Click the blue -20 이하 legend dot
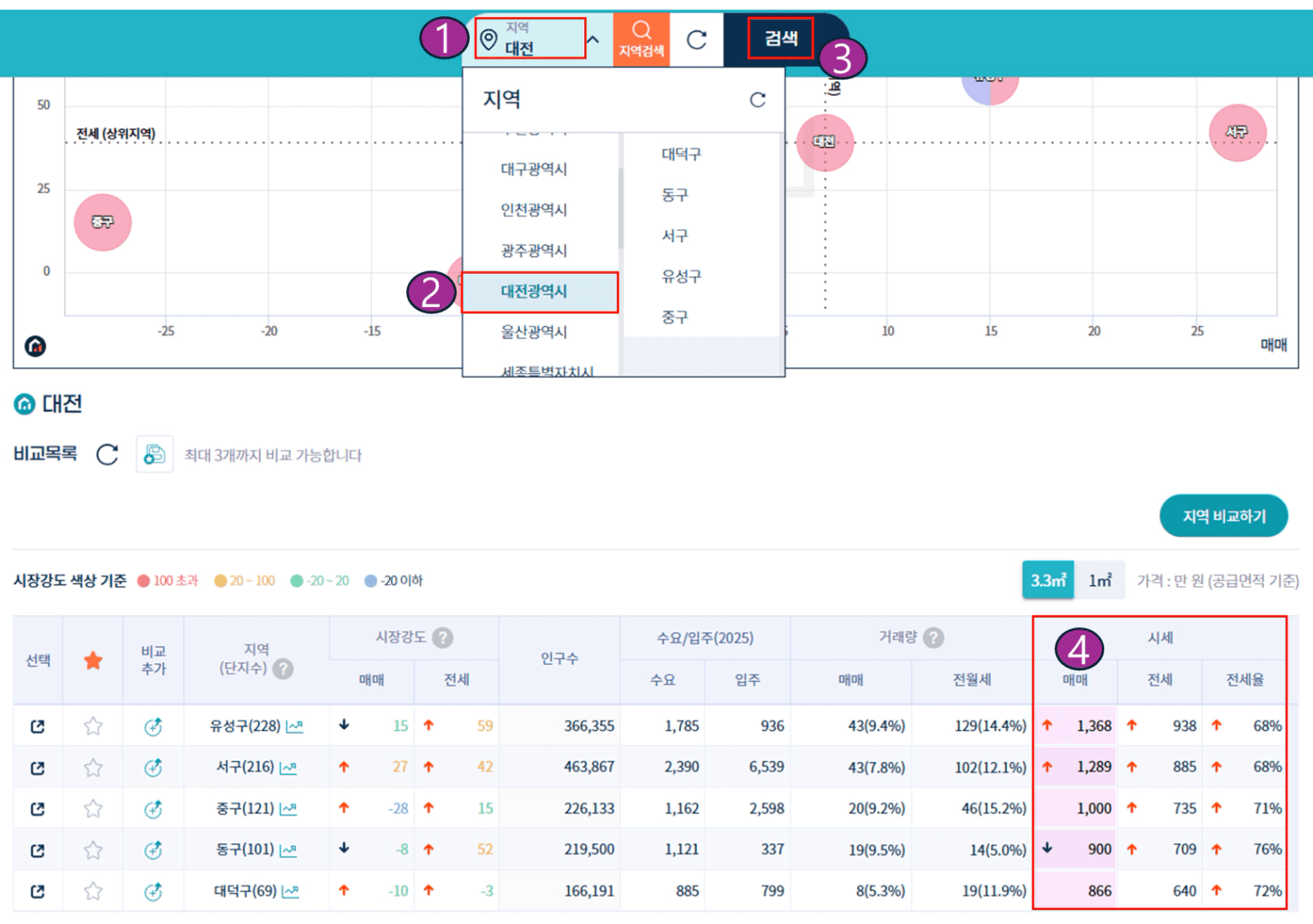This screenshot has height=924, width=1313. coord(370,581)
